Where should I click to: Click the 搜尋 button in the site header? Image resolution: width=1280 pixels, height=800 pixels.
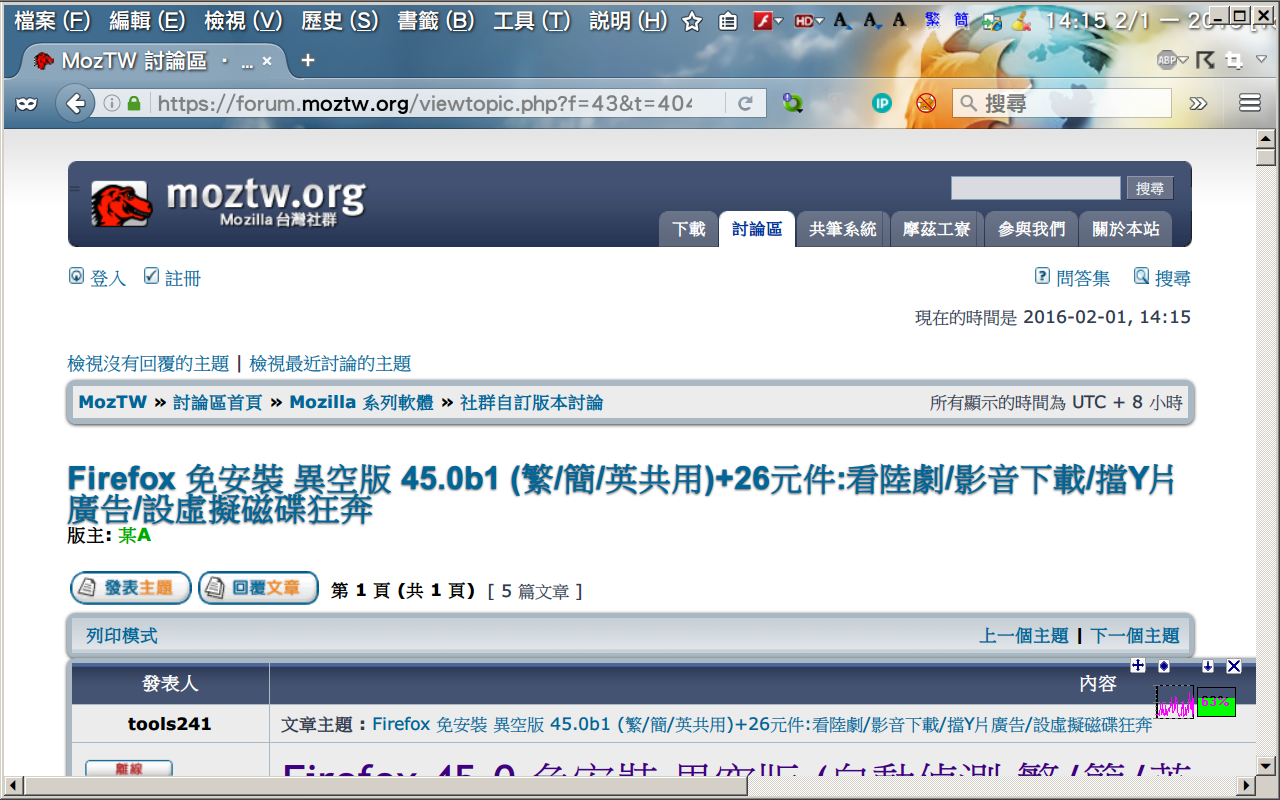click(1150, 188)
